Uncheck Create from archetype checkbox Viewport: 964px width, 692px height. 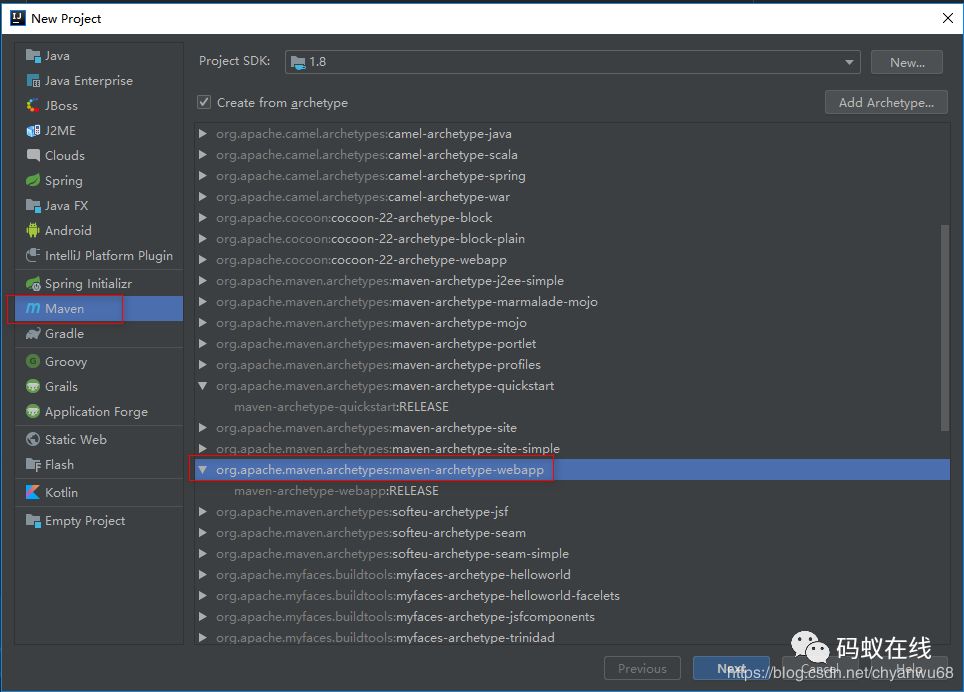204,103
